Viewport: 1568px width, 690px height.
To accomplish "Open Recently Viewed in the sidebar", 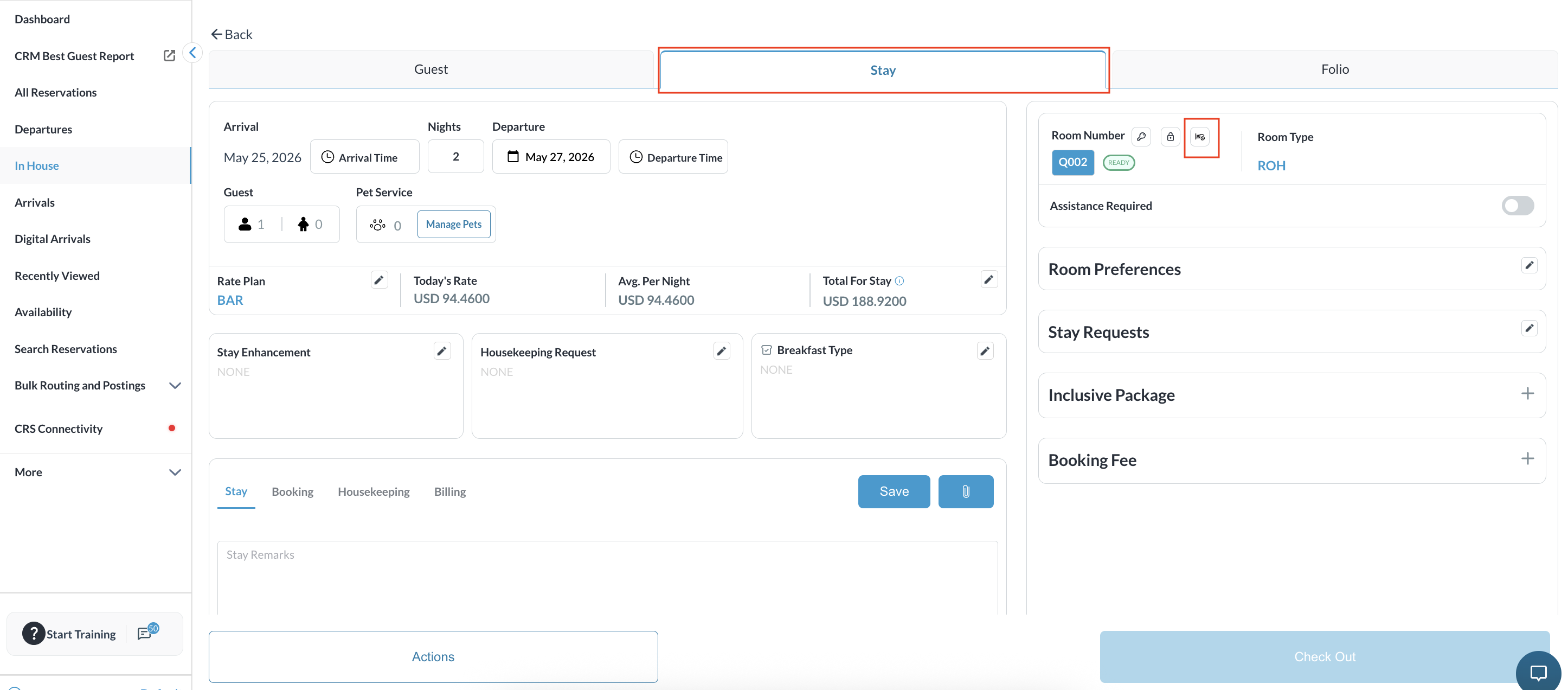I will [57, 275].
